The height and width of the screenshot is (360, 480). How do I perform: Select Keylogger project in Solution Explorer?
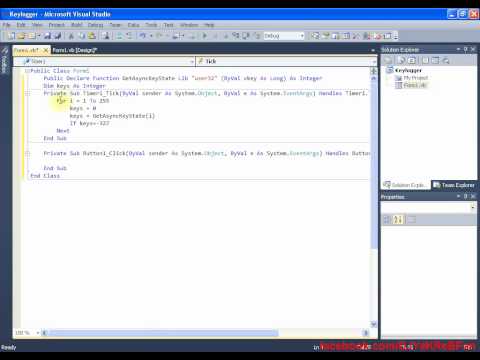(408, 70)
